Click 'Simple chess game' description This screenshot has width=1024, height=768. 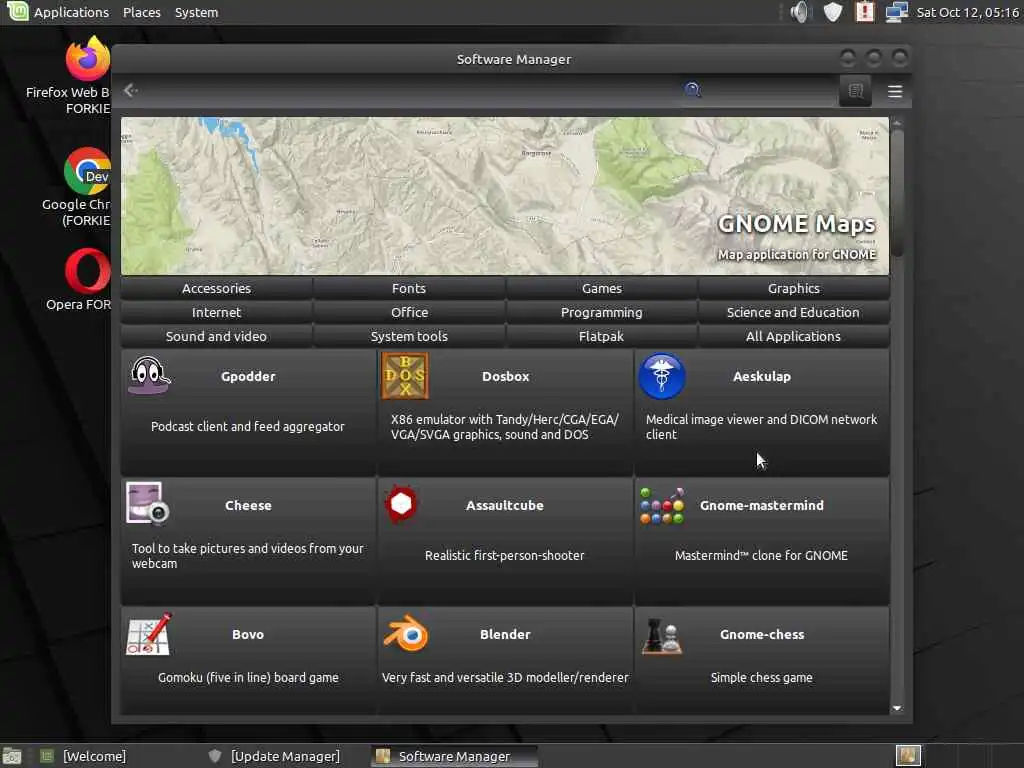(x=761, y=677)
